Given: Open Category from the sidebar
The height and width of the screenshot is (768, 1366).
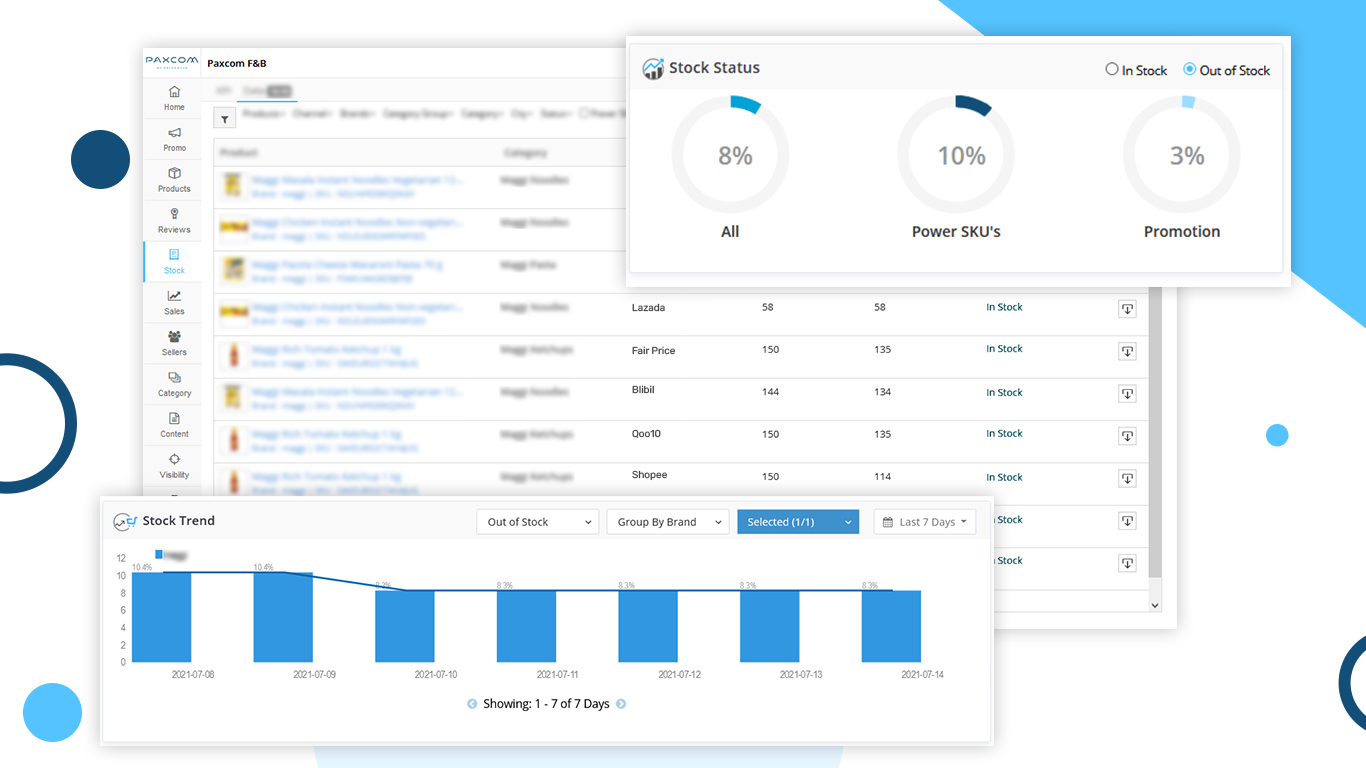Looking at the screenshot, I should pyautogui.click(x=174, y=385).
